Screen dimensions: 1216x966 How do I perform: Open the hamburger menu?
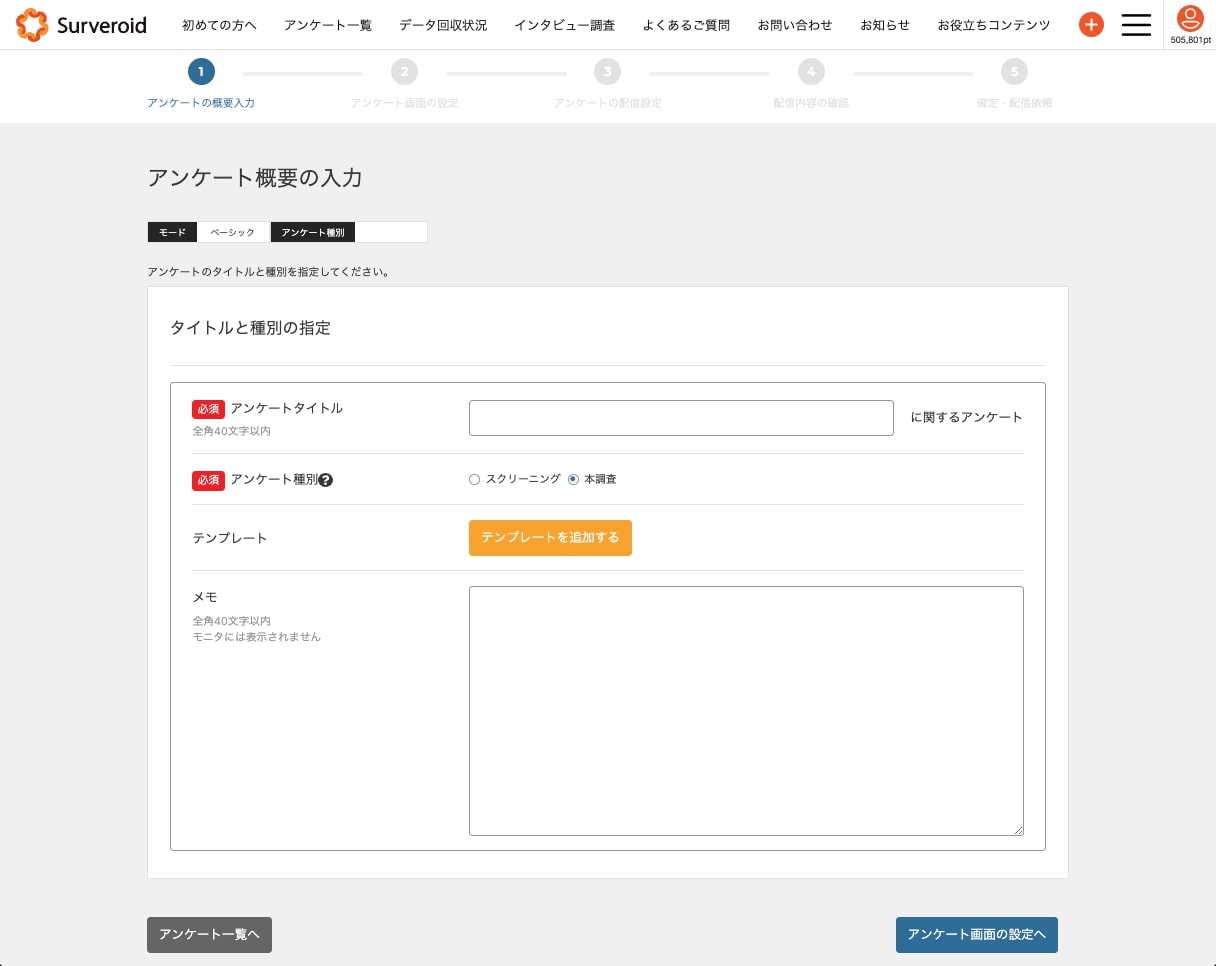coord(1136,25)
